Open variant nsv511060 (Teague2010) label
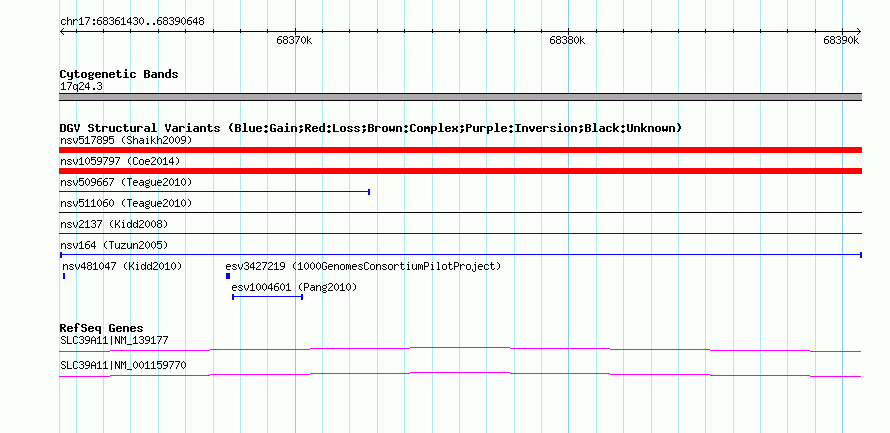The image size is (890, 433). (126, 203)
